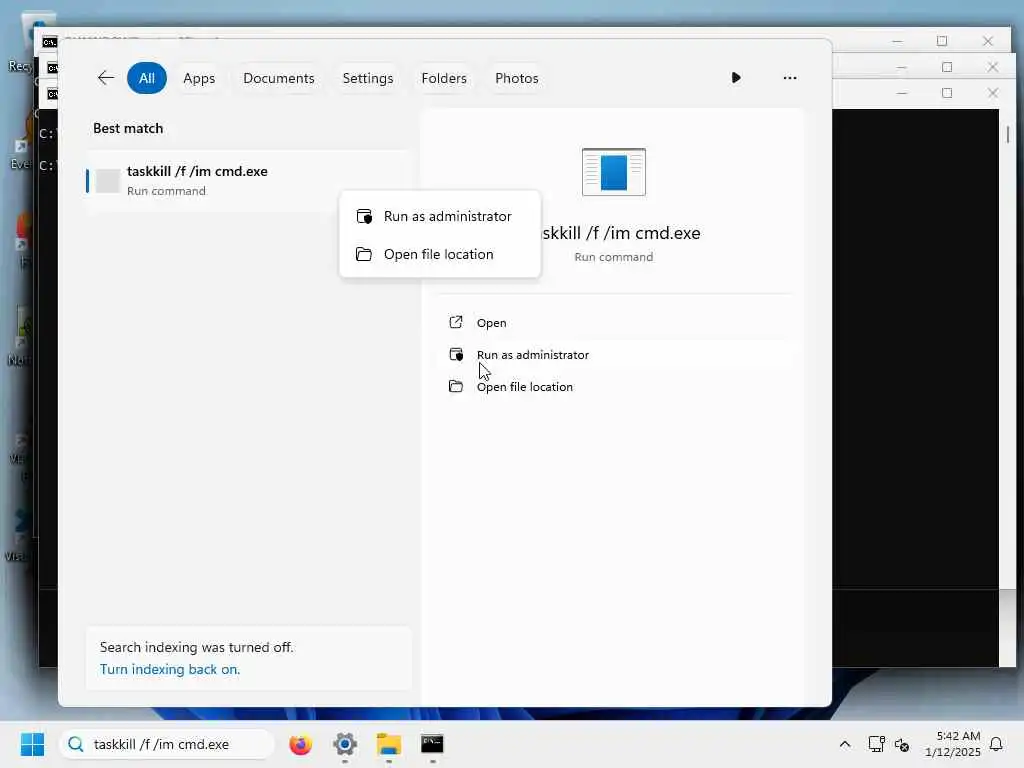1024x768 pixels.
Task: Click the Turn indexing back on link
Action: pos(170,669)
